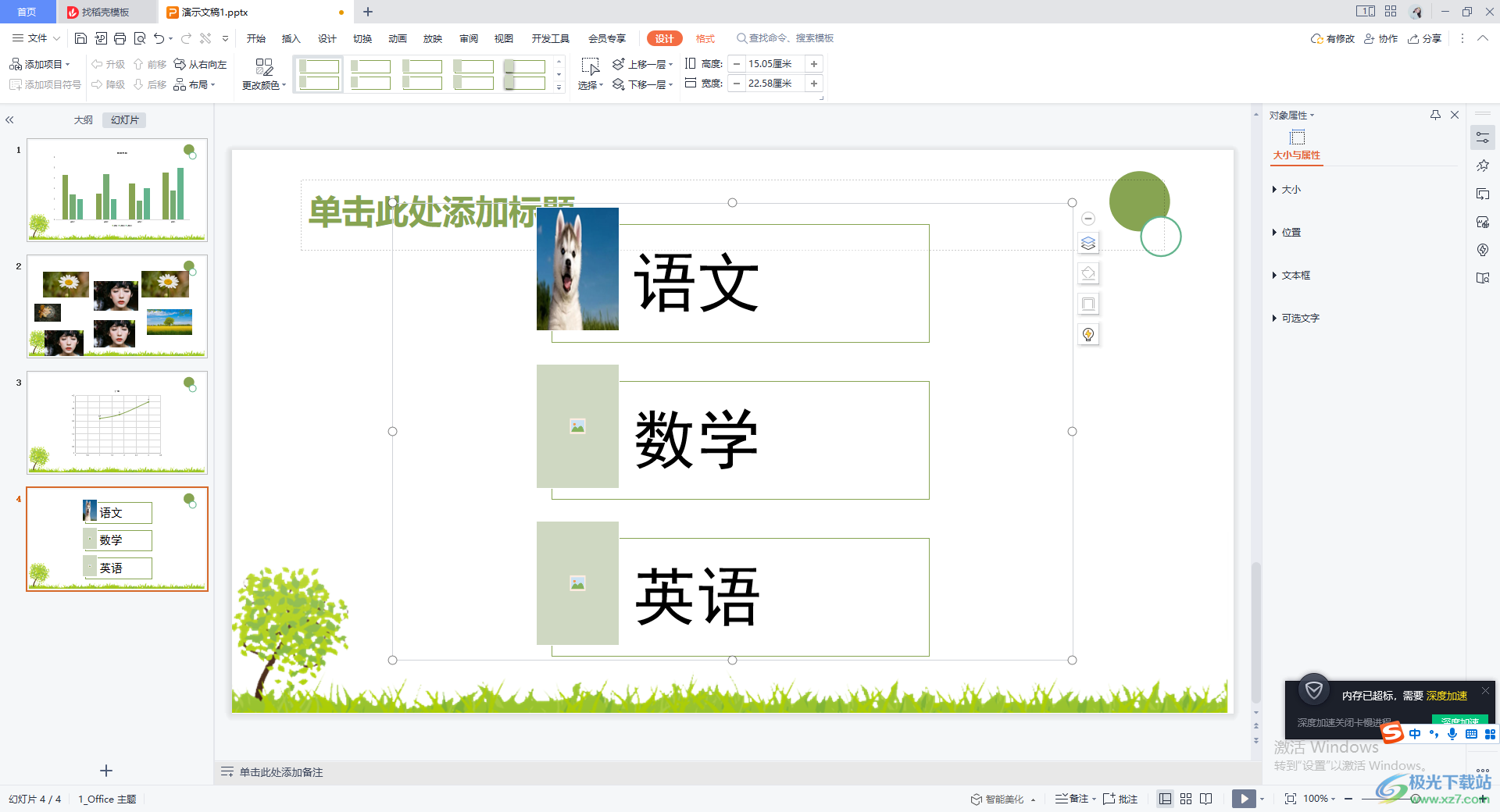
Task: Choose the fifth shaded SmartArt style thumbnail
Action: (x=525, y=75)
